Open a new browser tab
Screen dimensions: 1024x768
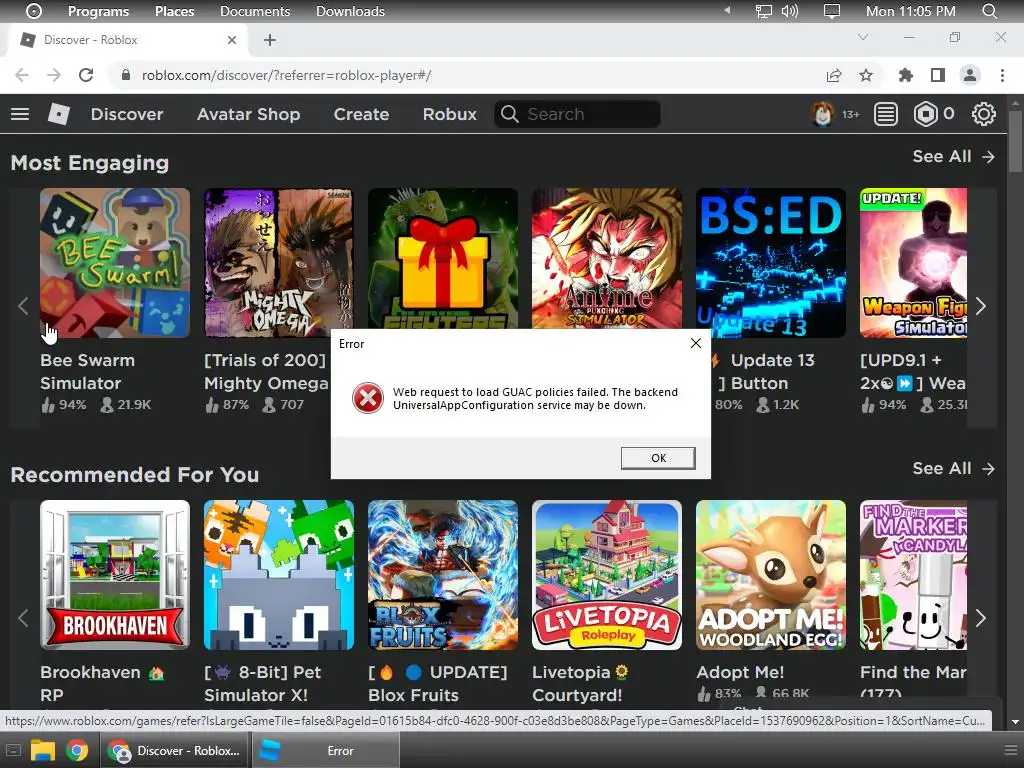[270, 40]
